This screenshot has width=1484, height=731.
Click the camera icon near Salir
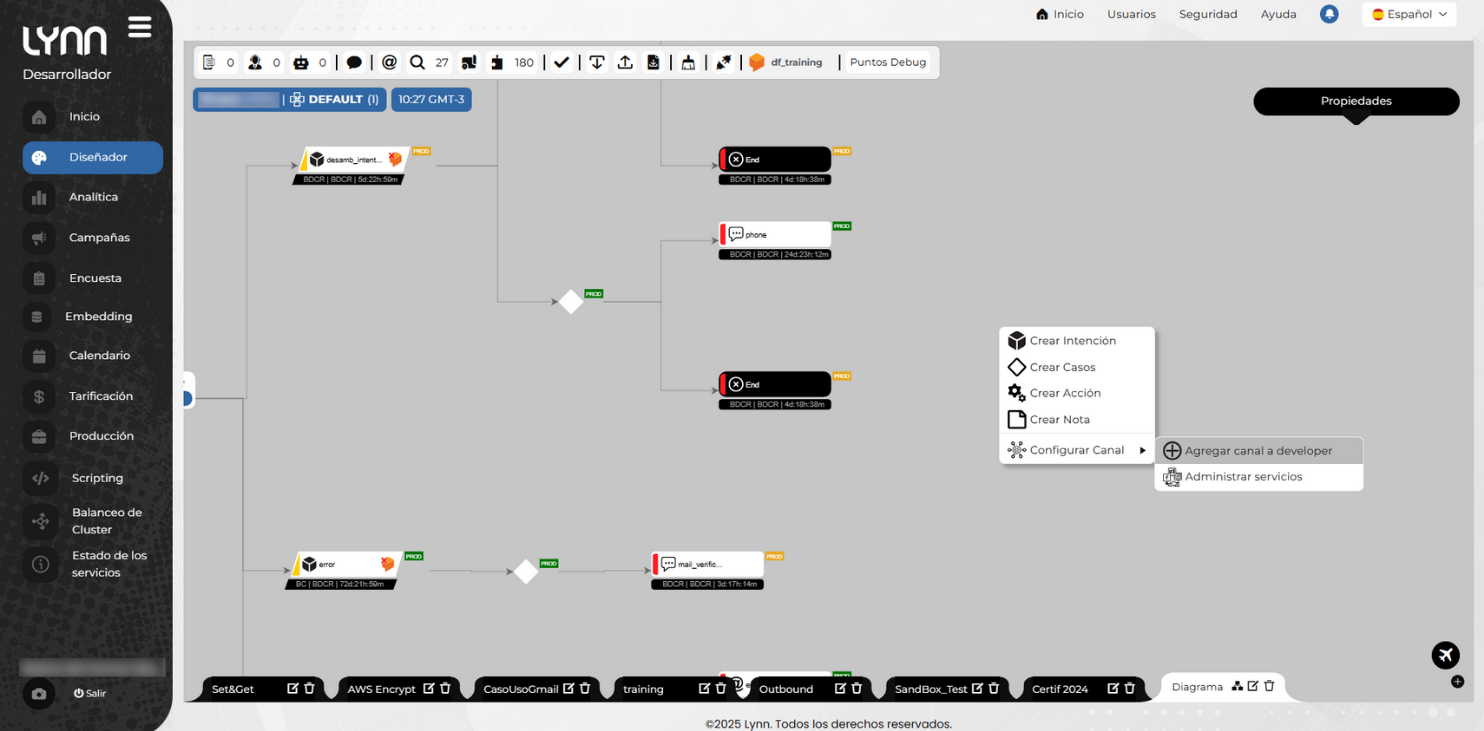pyautogui.click(x=39, y=693)
